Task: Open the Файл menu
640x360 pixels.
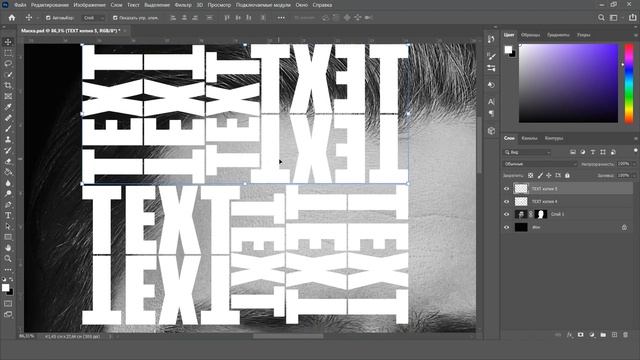Action: pos(20,5)
